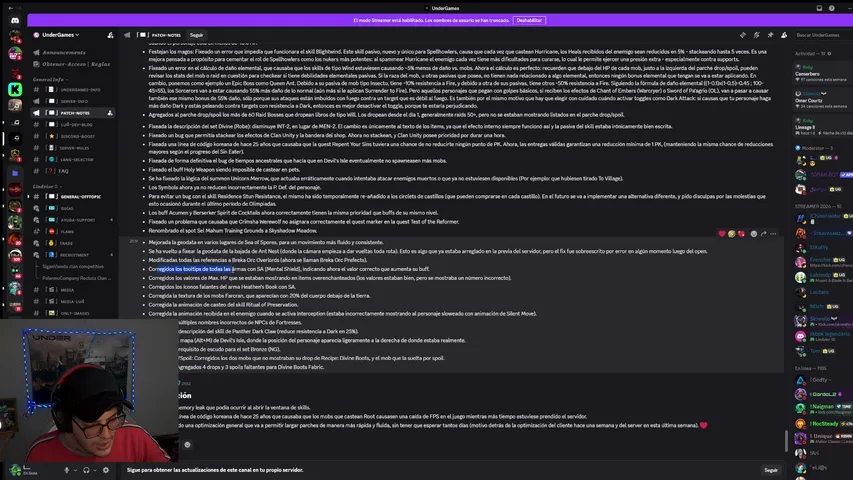Open the PalermoCompany Recluta Clan thread
853x480 pixels.
coord(76,278)
